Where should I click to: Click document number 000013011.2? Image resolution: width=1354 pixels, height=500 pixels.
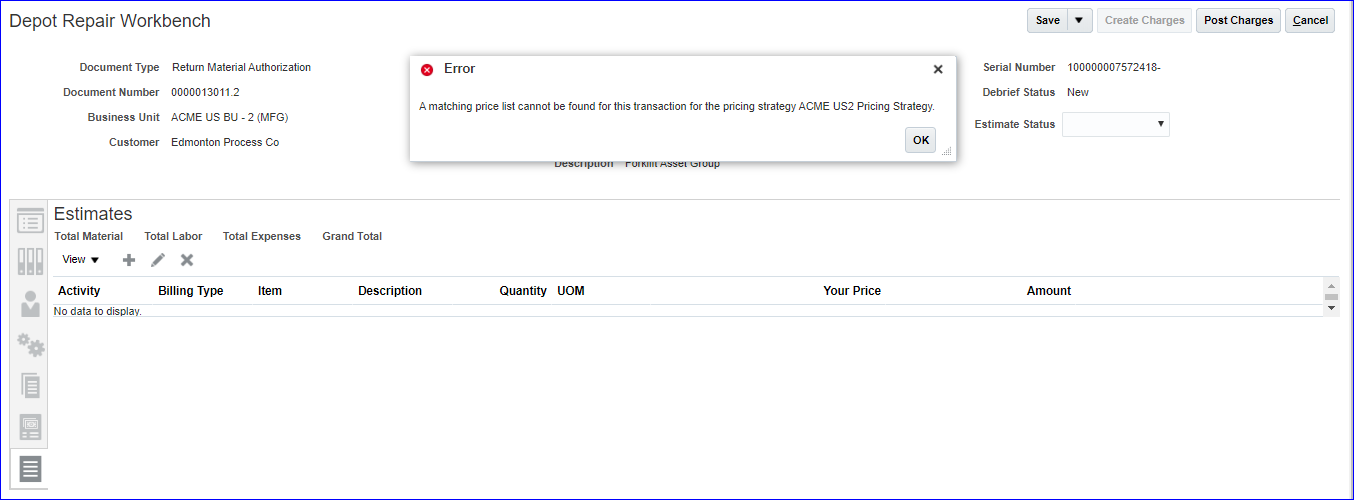click(205, 92)
